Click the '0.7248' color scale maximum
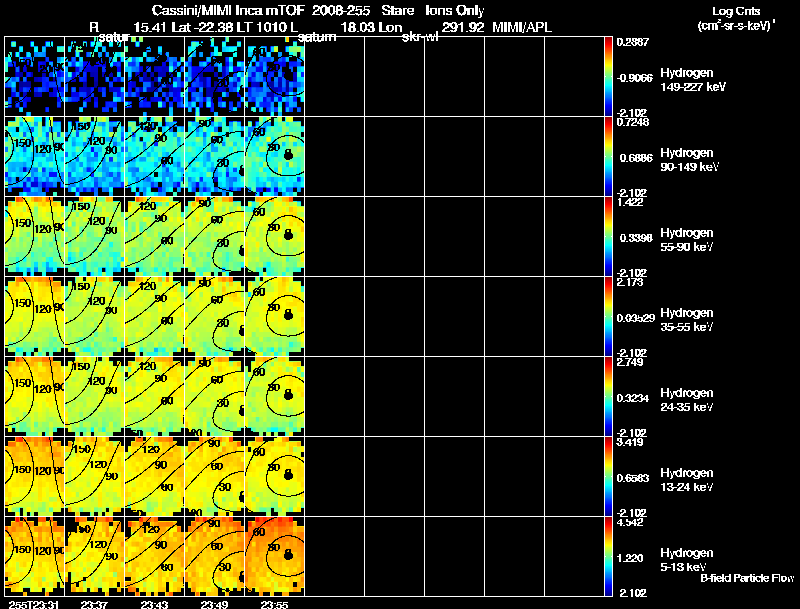This screenshot has height=609, width=800. coord(633,122)
